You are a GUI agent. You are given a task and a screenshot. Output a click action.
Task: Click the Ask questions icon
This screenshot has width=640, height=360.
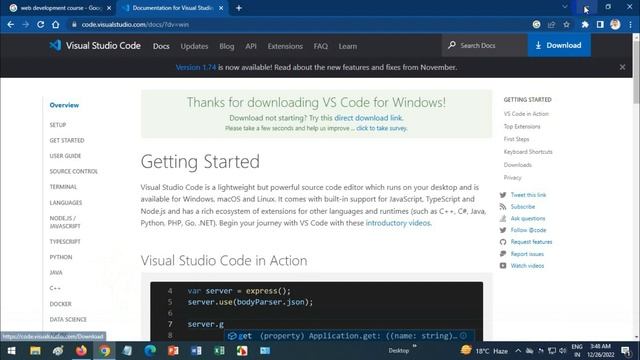(503, 219)
